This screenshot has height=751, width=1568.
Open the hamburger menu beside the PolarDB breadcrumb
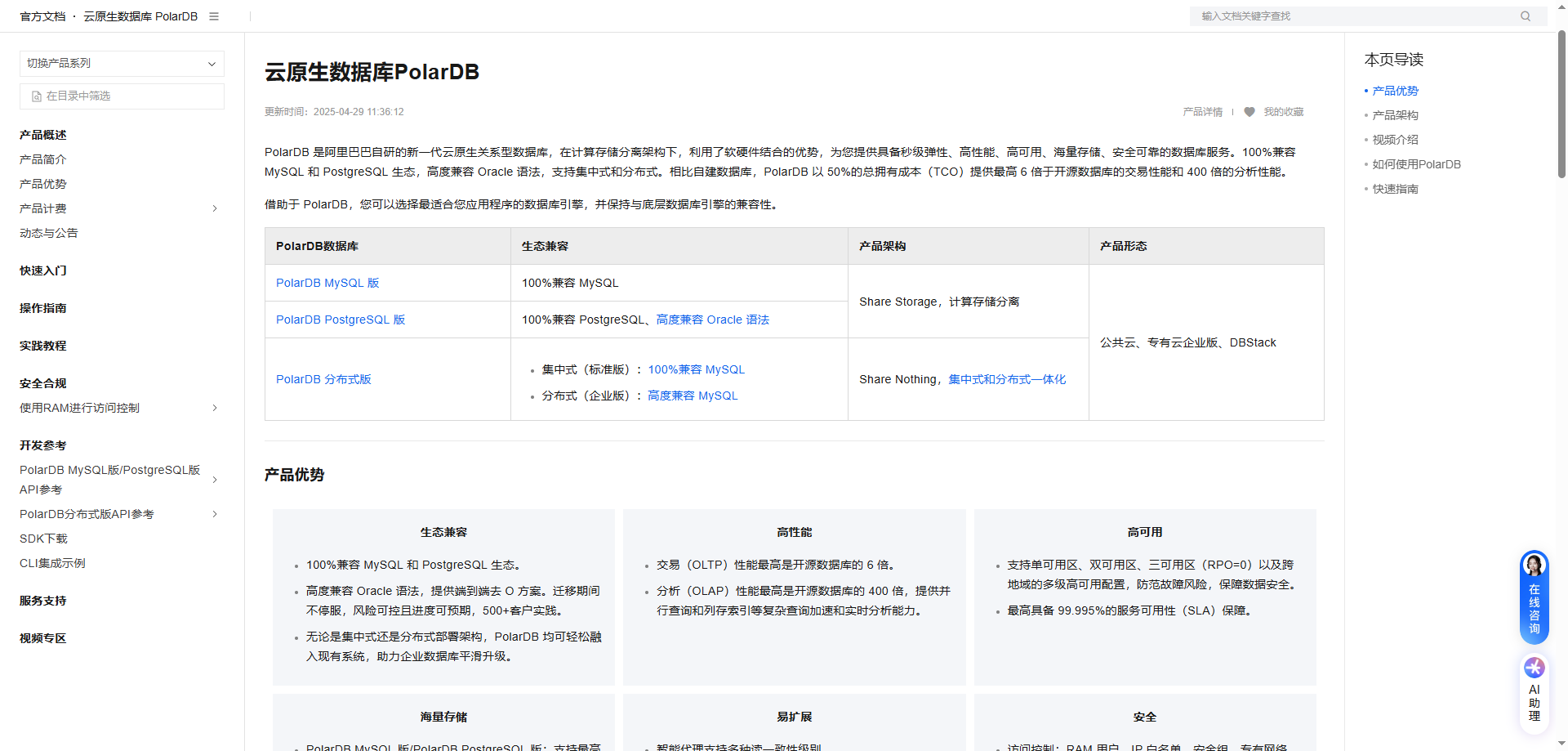pyautogui.click(x=213, y=16)
